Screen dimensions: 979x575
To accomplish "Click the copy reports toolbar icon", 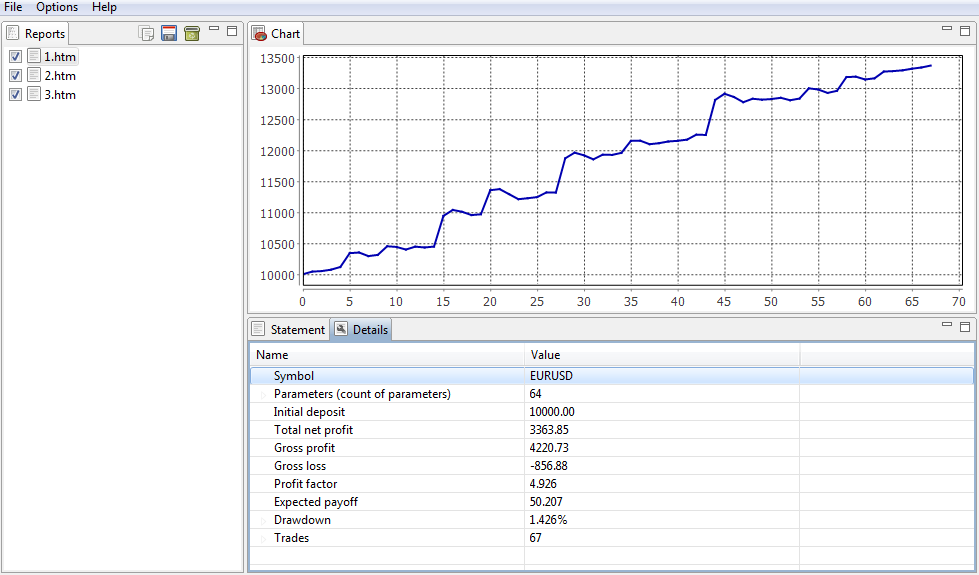I will 146,33.
